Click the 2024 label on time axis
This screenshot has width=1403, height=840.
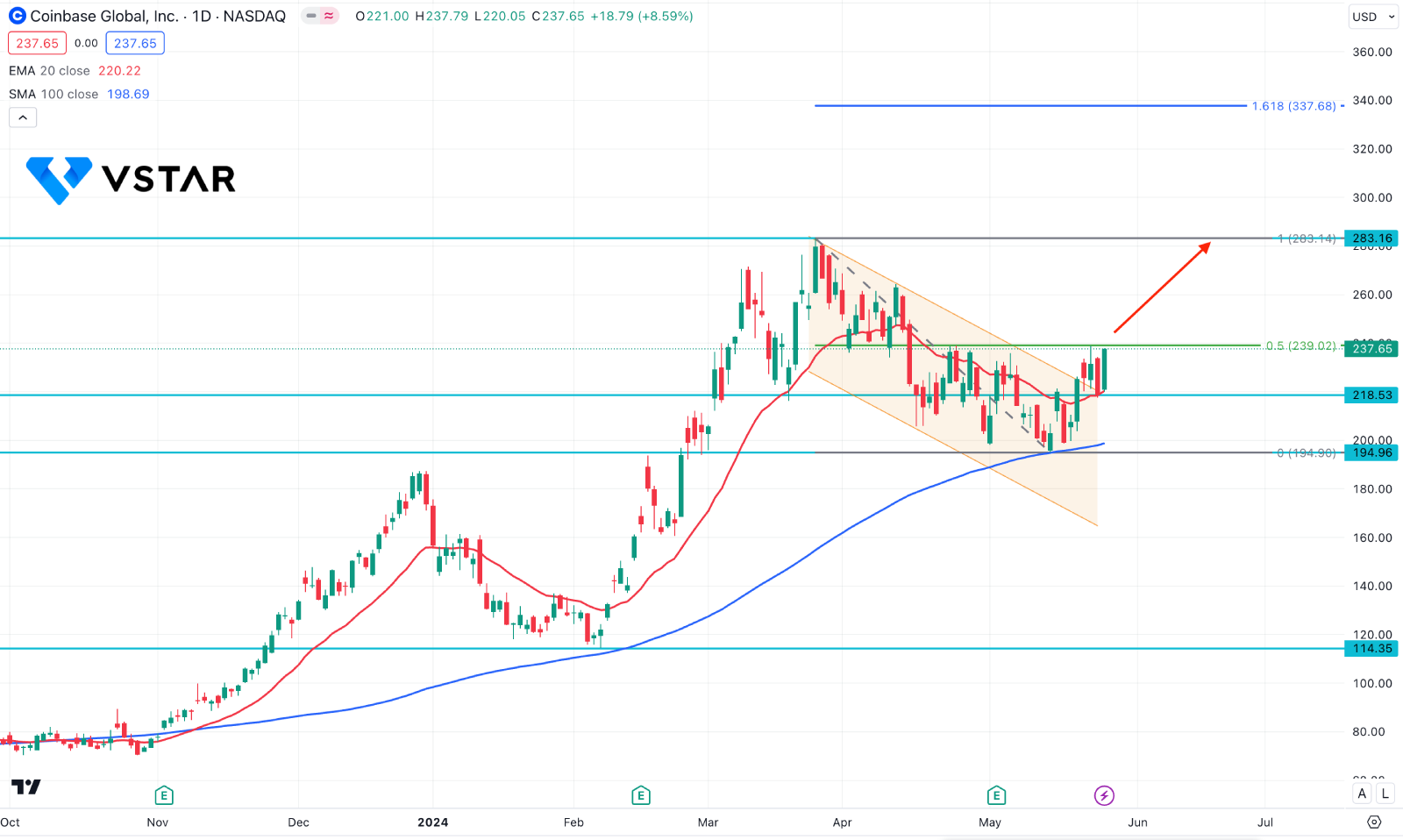432,822
